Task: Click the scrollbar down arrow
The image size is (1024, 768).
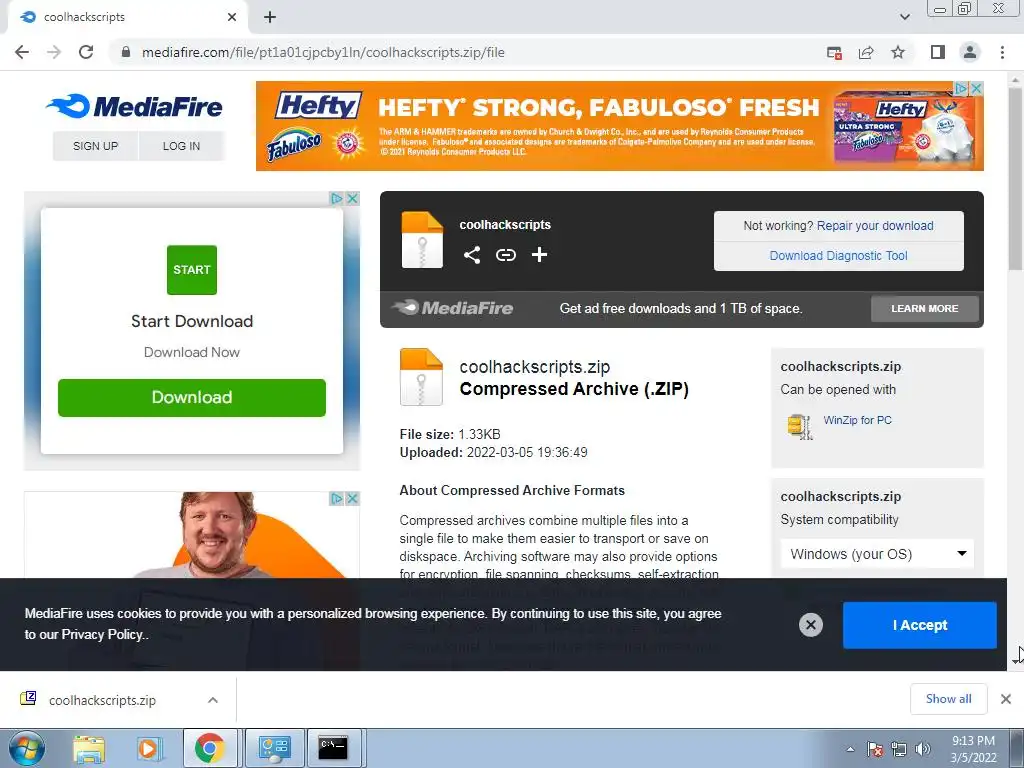Action: 1017,661
